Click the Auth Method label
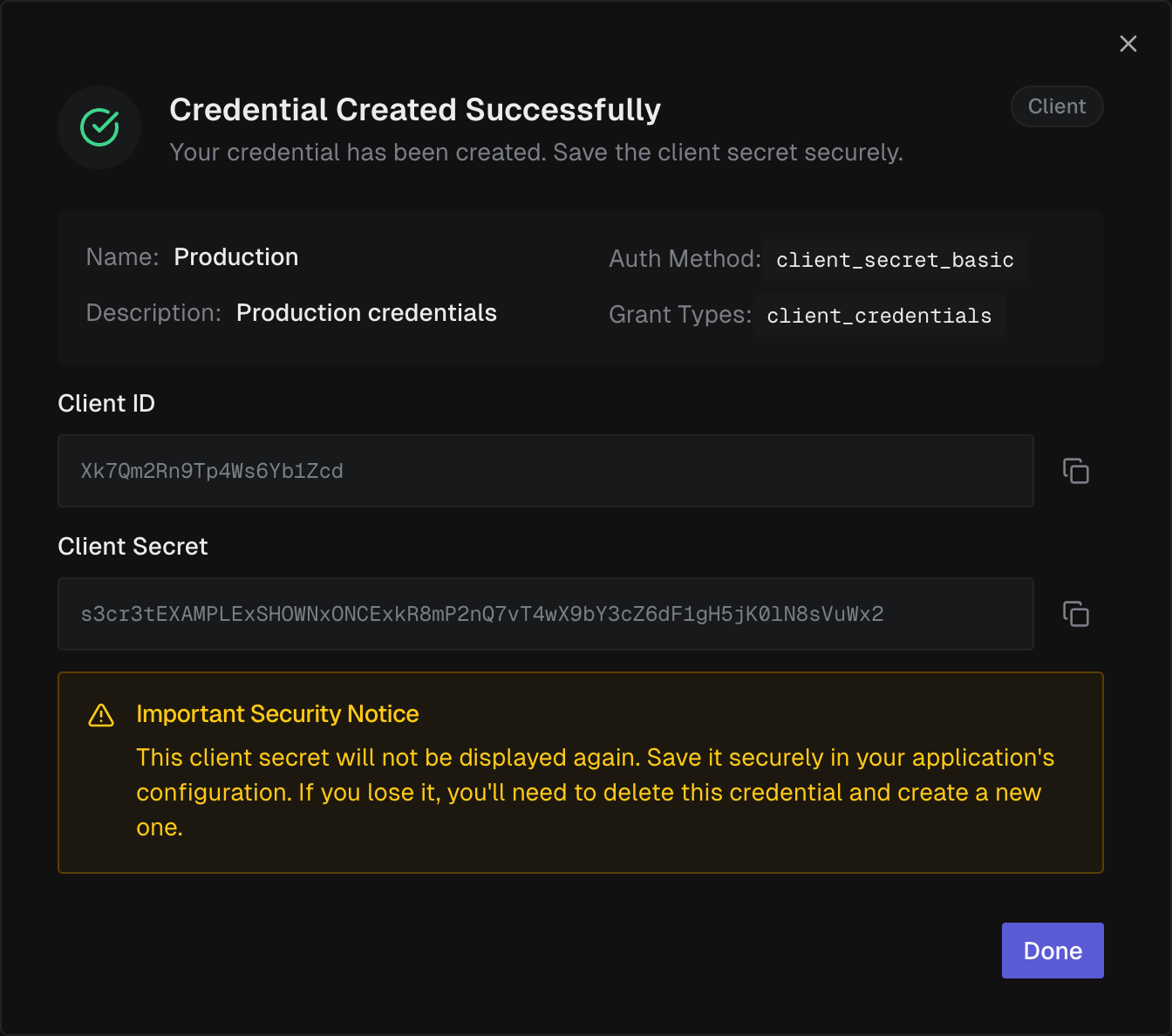1172x1036 pixels. click(x=685, y=259)
